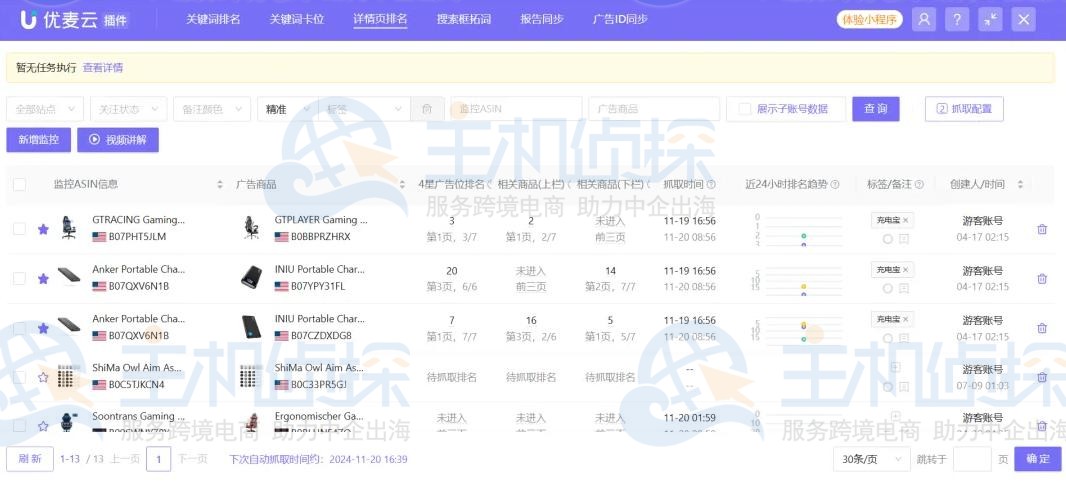Check the Soontrans Gaming row checkbox
1066x482 pixels.
coord(20,426)
